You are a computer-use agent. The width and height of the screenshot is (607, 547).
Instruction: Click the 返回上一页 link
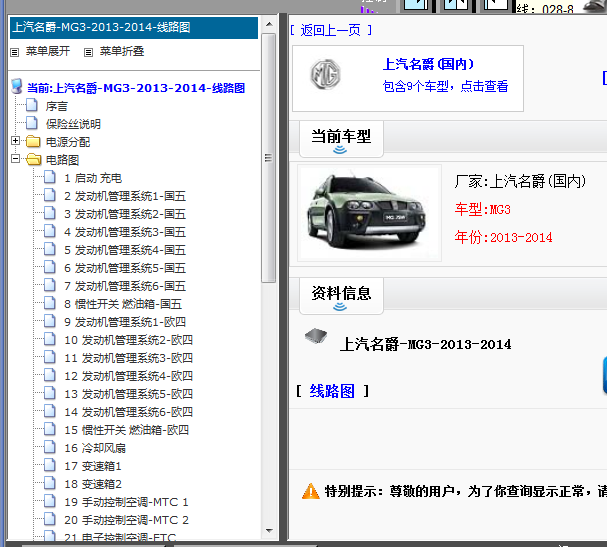(330, 30)
